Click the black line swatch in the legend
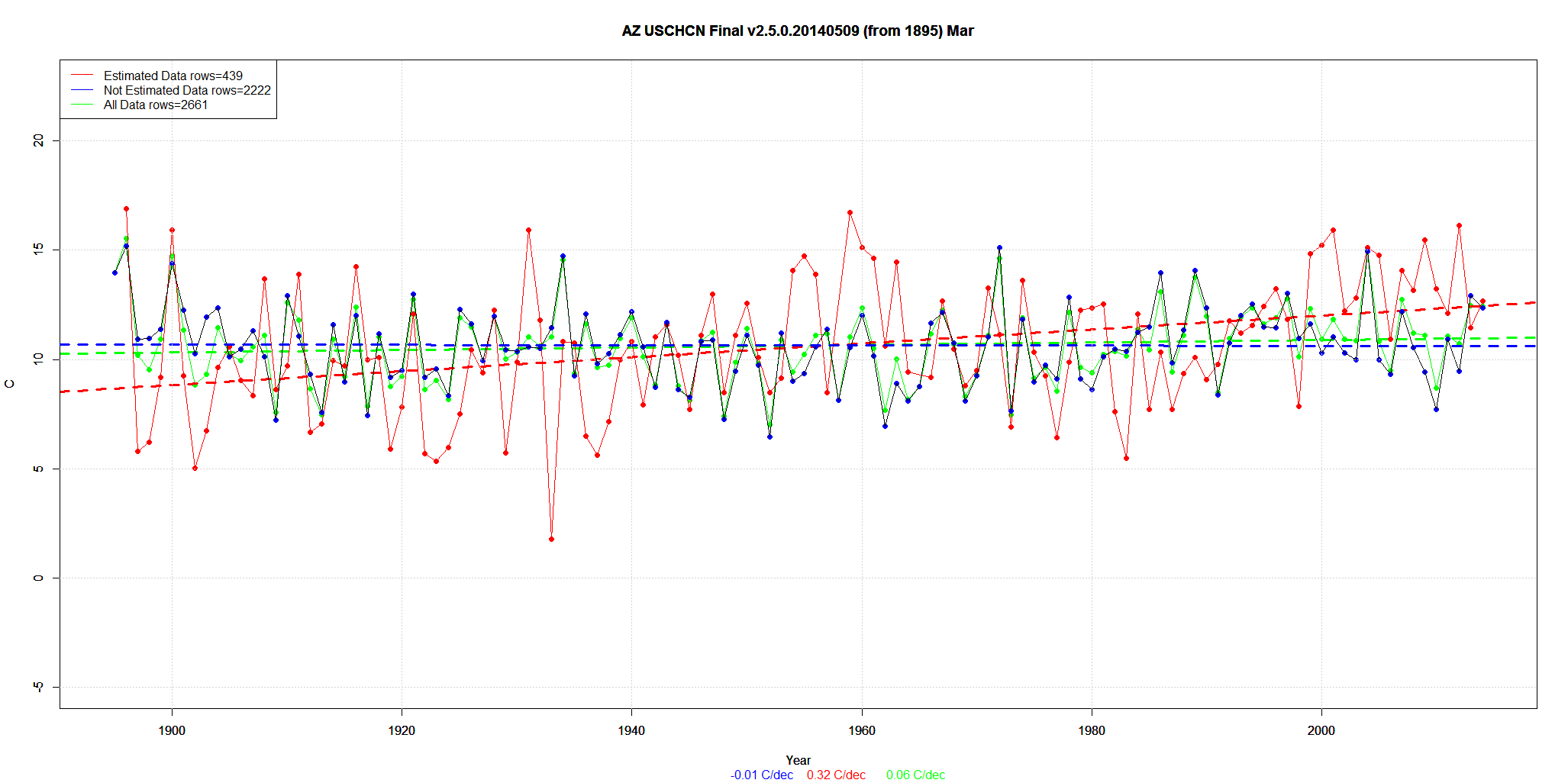 (x=82, y=90)
